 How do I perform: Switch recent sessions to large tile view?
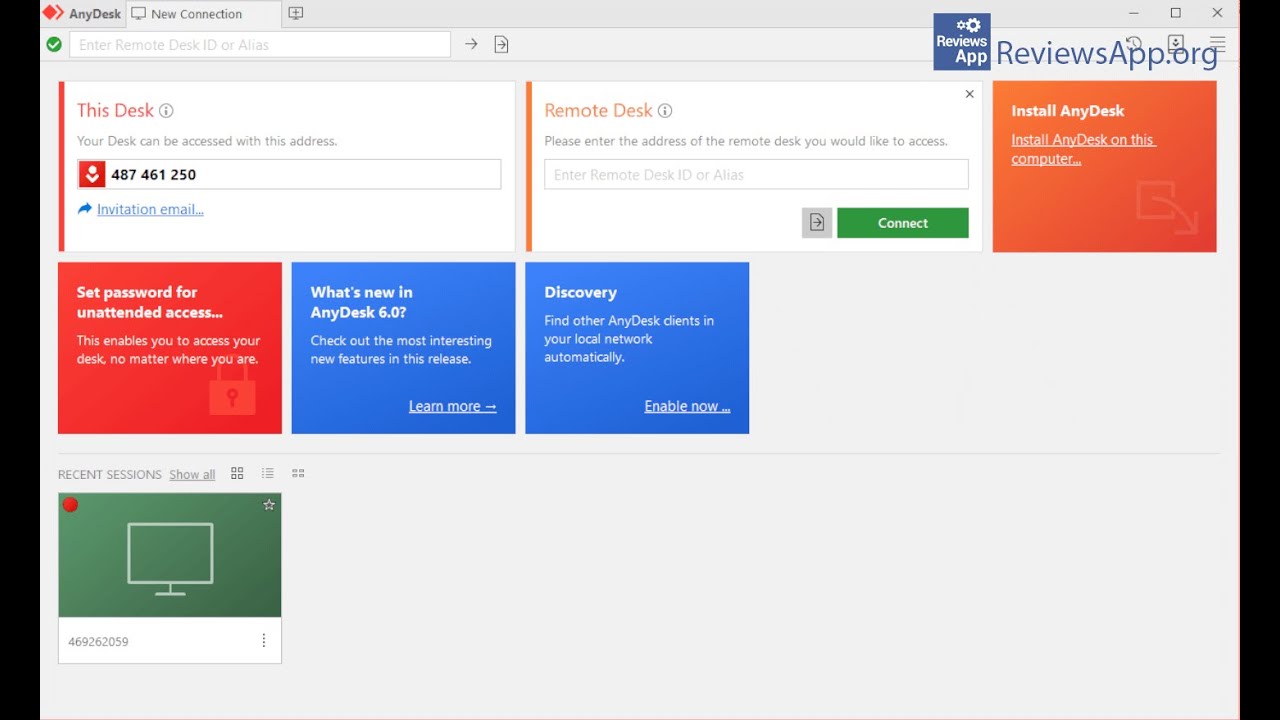click(237, 473)
